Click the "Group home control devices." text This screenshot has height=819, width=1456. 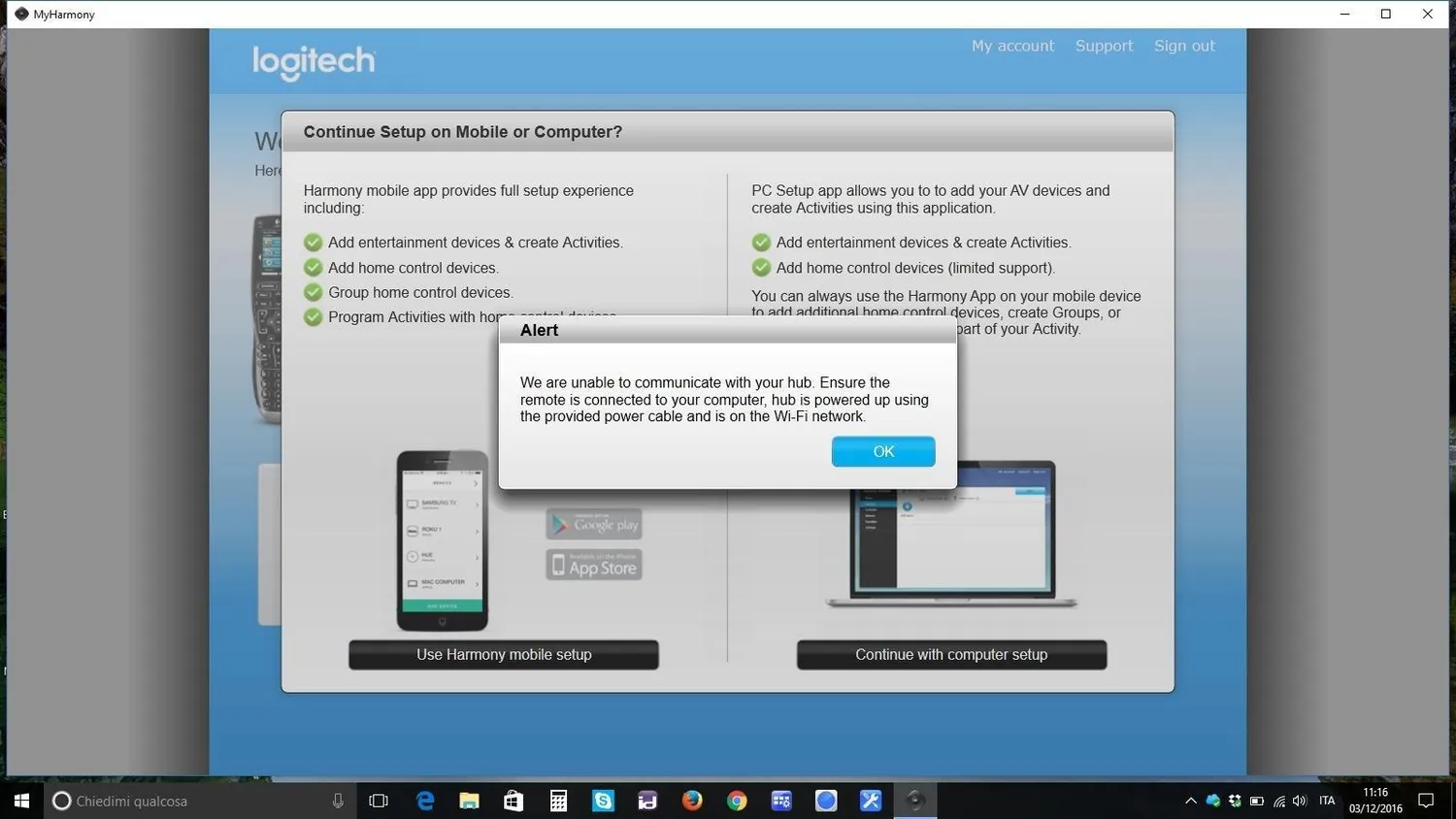click(x=420, y=292)
